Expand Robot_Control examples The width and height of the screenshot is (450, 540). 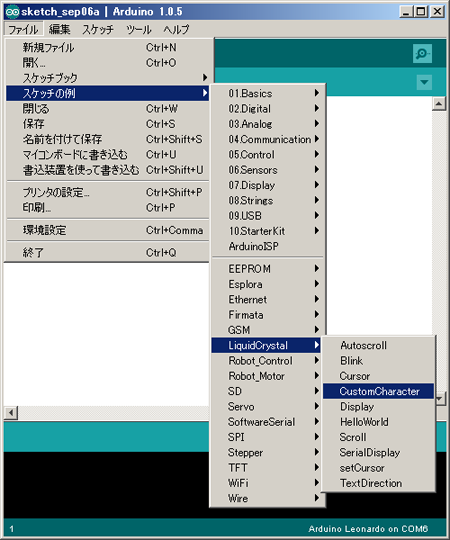click(267, 361)
